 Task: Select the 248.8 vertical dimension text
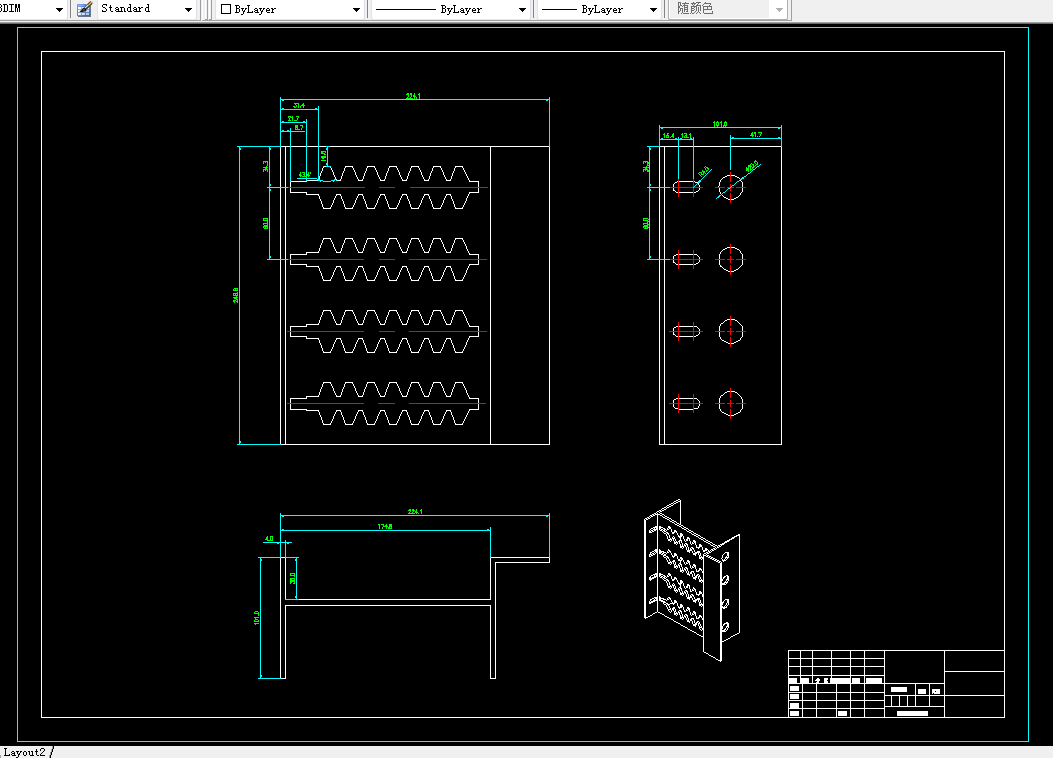pos(236,295)
